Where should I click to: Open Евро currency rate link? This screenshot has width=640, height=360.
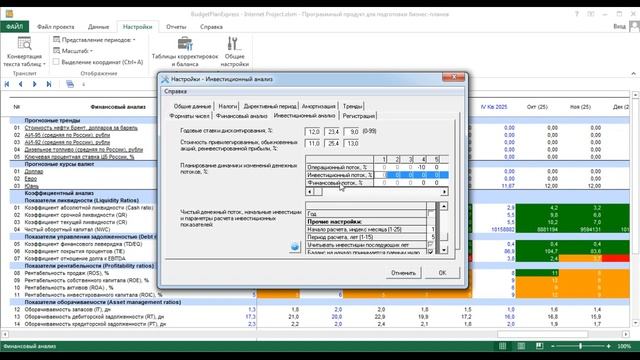click(31, 179)
